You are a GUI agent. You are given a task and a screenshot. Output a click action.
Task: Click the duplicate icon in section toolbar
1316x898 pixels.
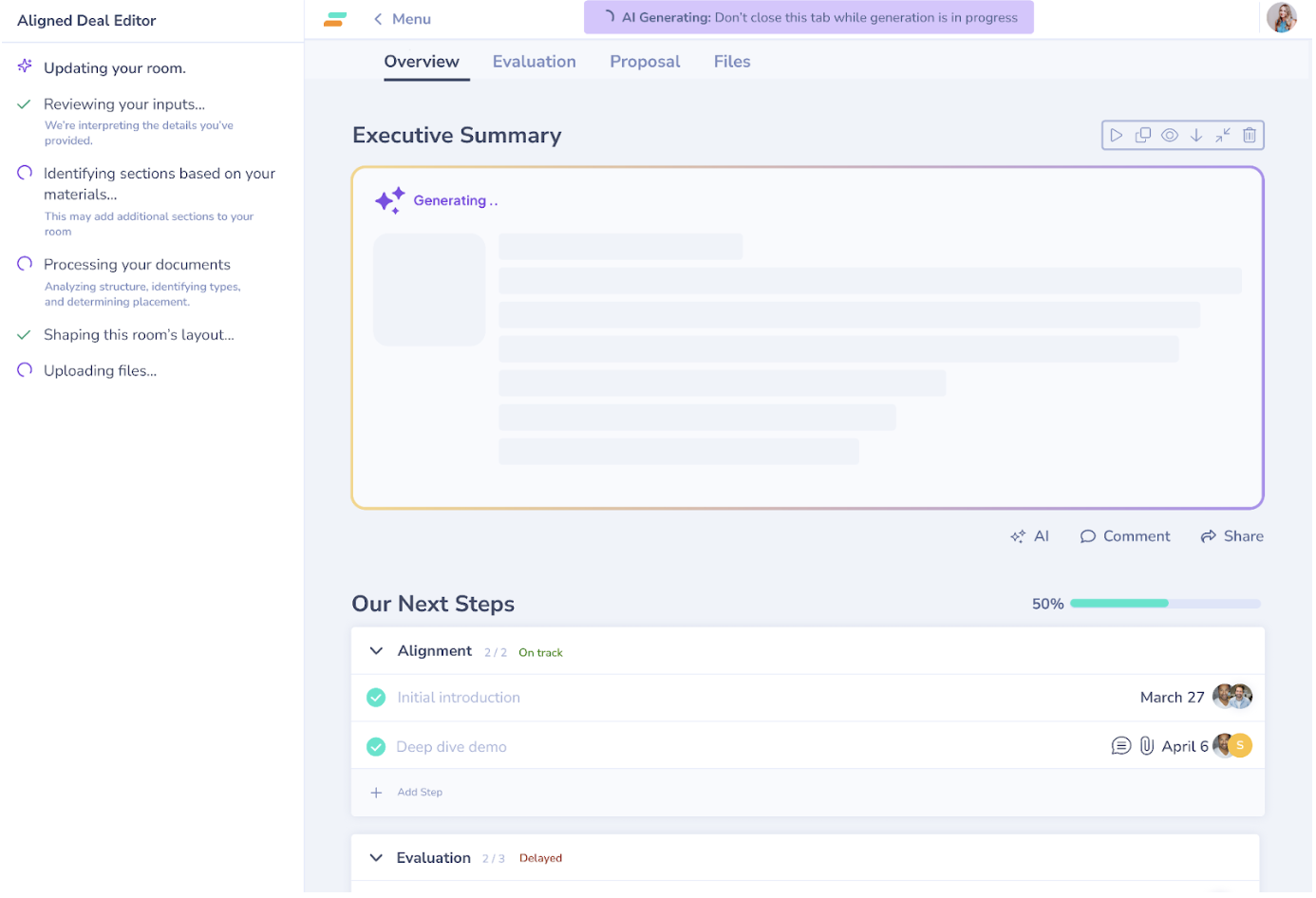pyautogui.click(x=1143, y=136)
